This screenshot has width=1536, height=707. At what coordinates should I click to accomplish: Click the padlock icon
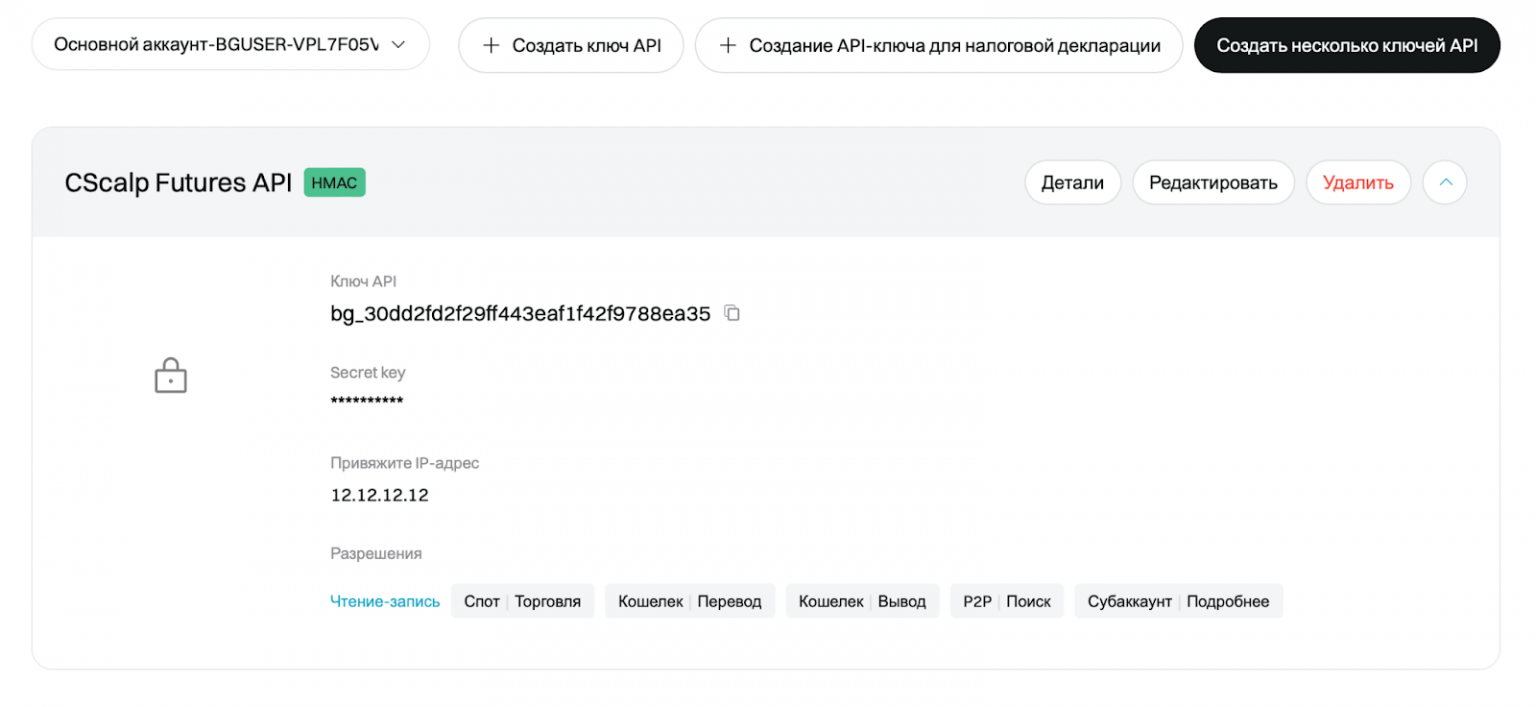tap(171, 376)
